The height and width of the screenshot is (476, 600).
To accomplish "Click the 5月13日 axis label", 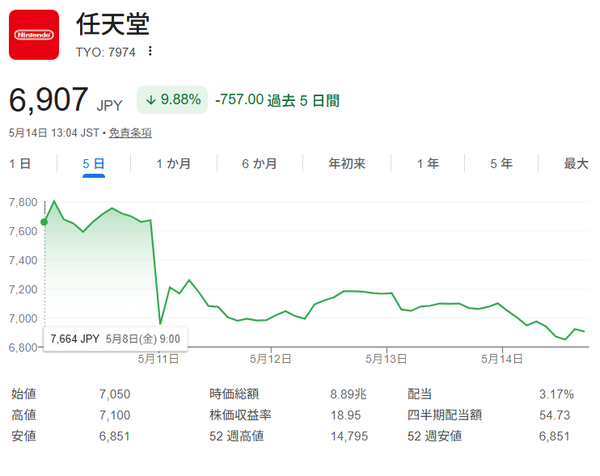I will tap(386, 359).
